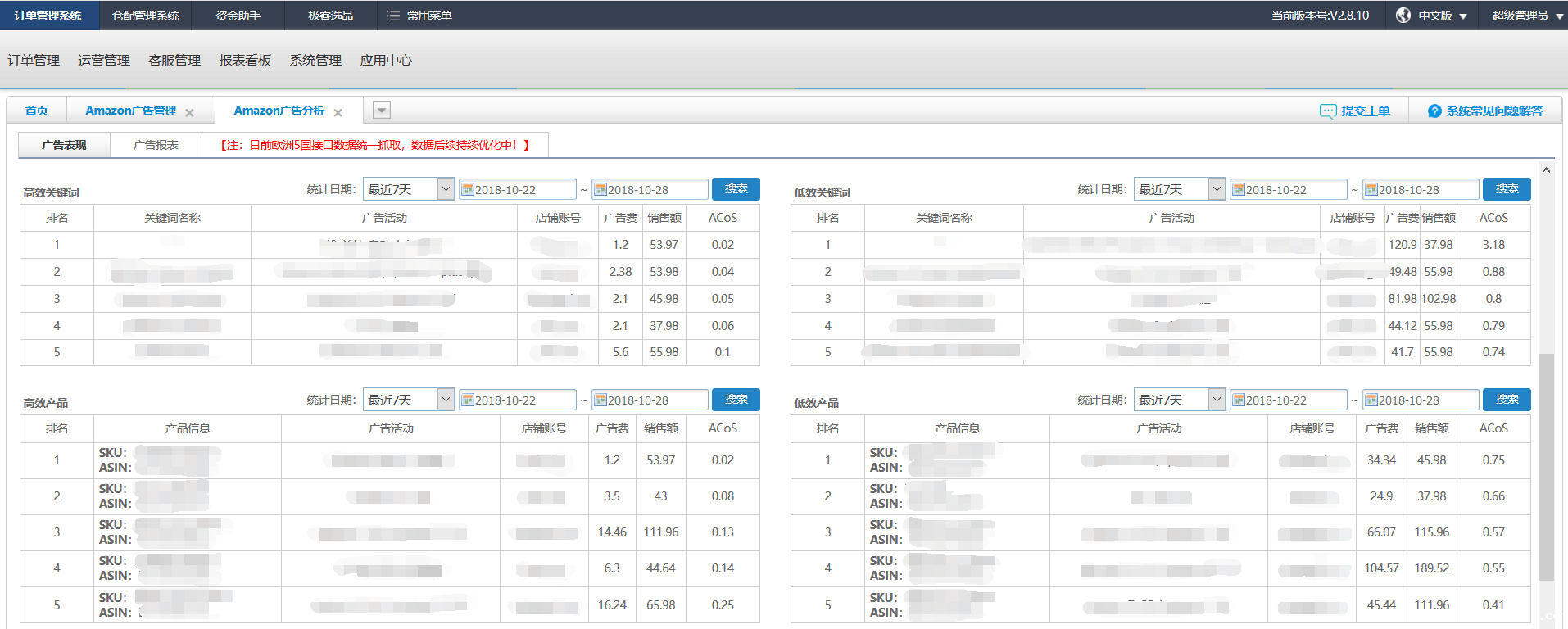The width and height of the screenshot is (1568, 629).
Task: Click the vertical scrollbar up arrow
Action: 1546,170
